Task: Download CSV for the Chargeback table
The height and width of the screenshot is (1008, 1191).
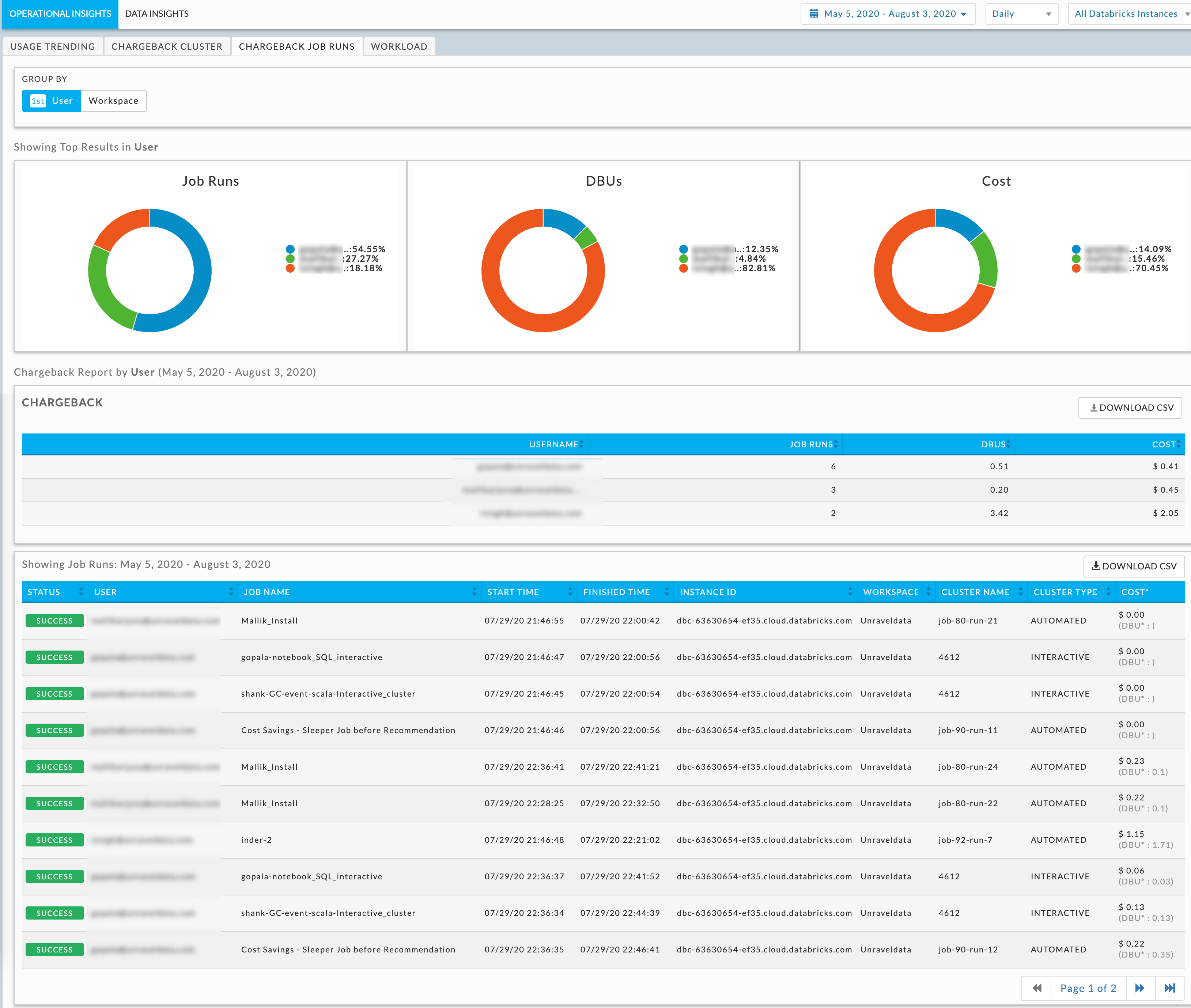Action: point(1130,408)
